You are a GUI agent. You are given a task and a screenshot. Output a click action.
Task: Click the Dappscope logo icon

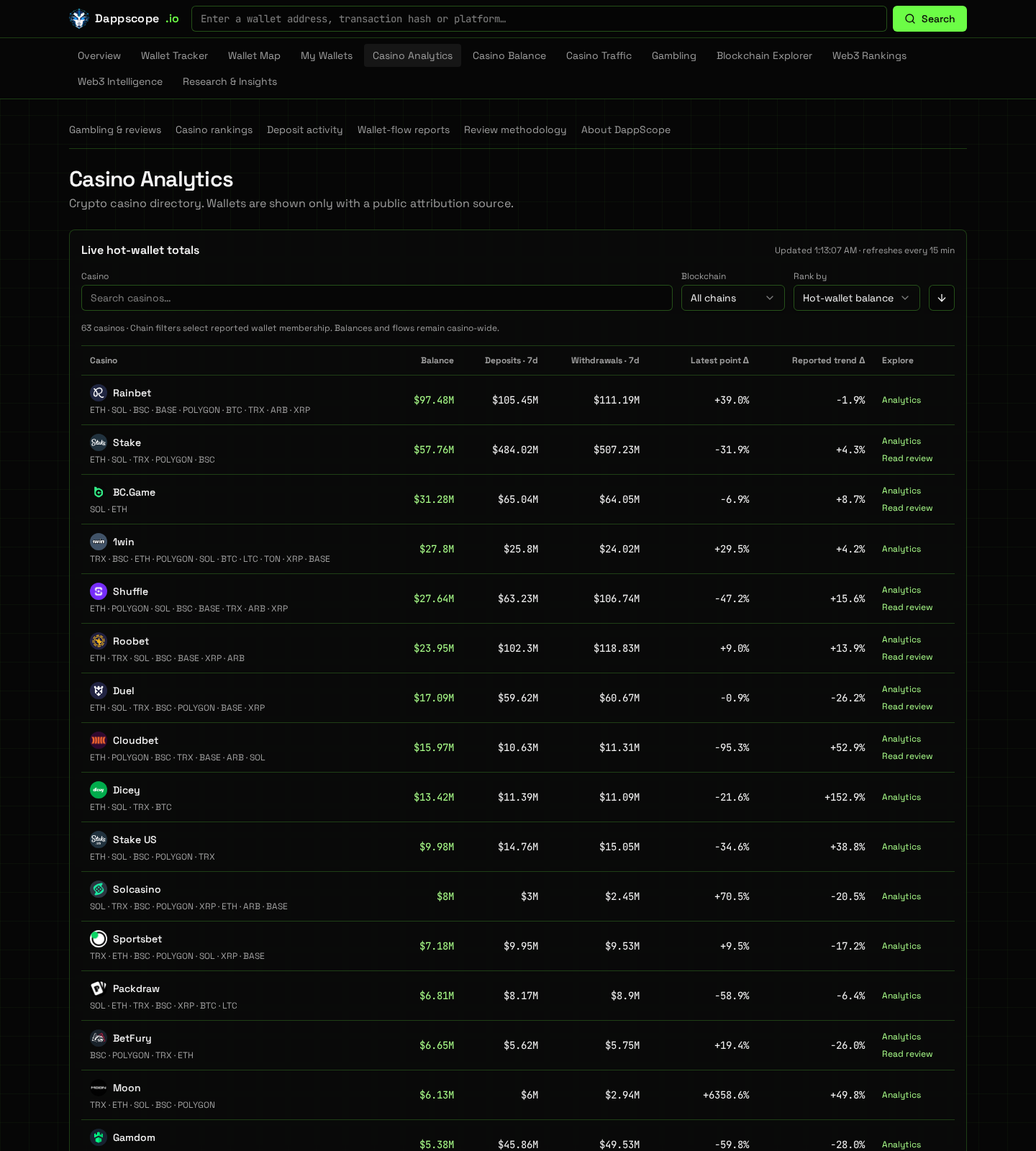(x=79, y=19)
